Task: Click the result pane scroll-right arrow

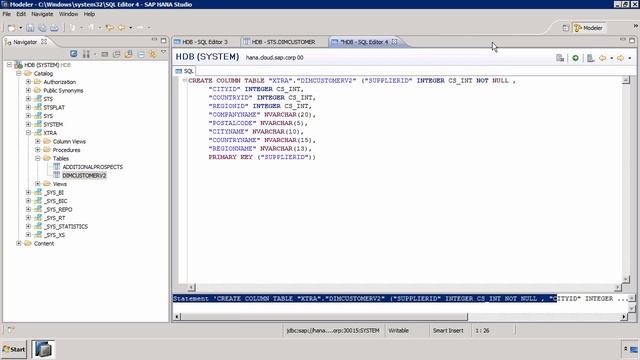Action: point(624,317)
